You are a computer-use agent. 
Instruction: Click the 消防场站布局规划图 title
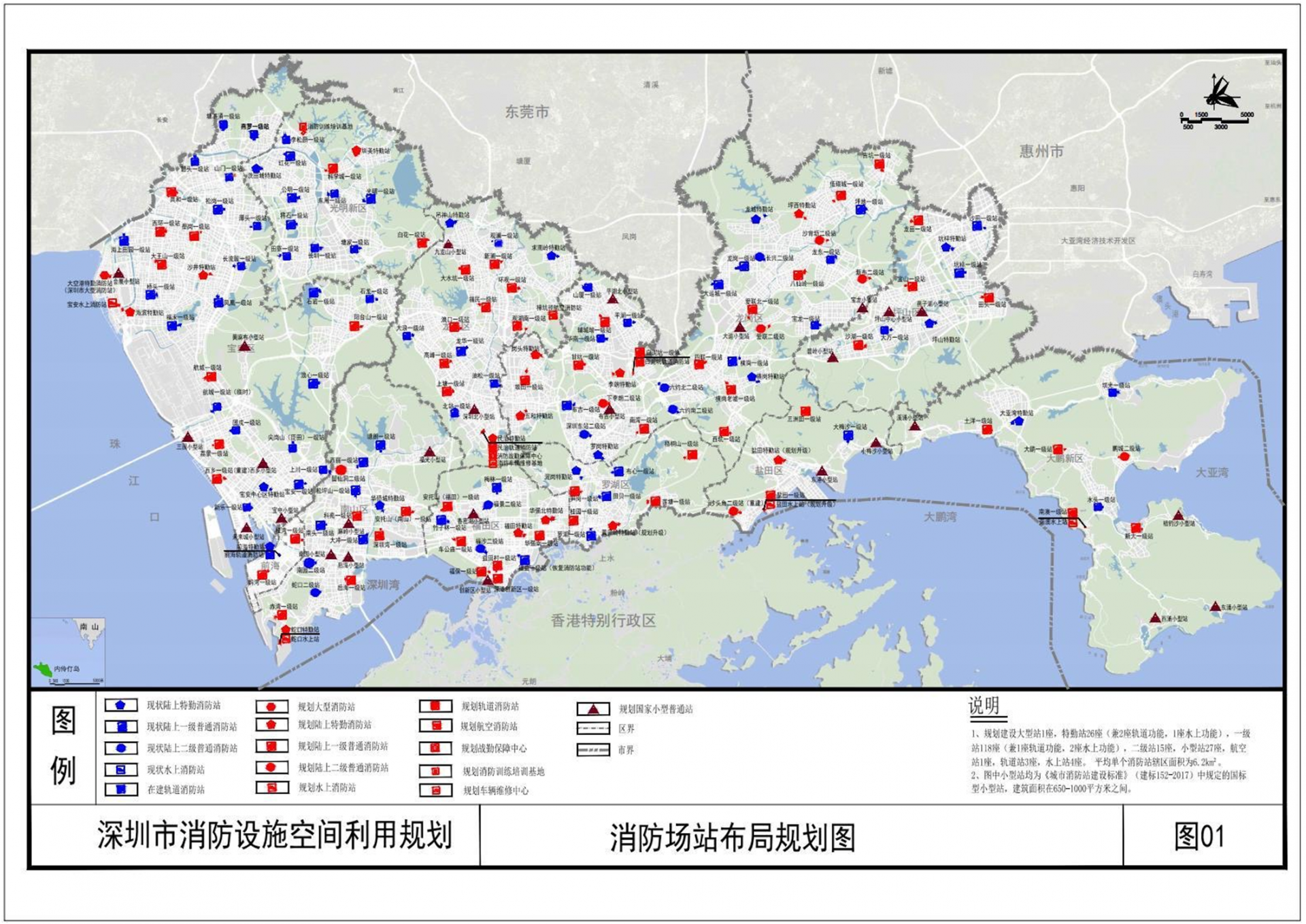(732, 838)
